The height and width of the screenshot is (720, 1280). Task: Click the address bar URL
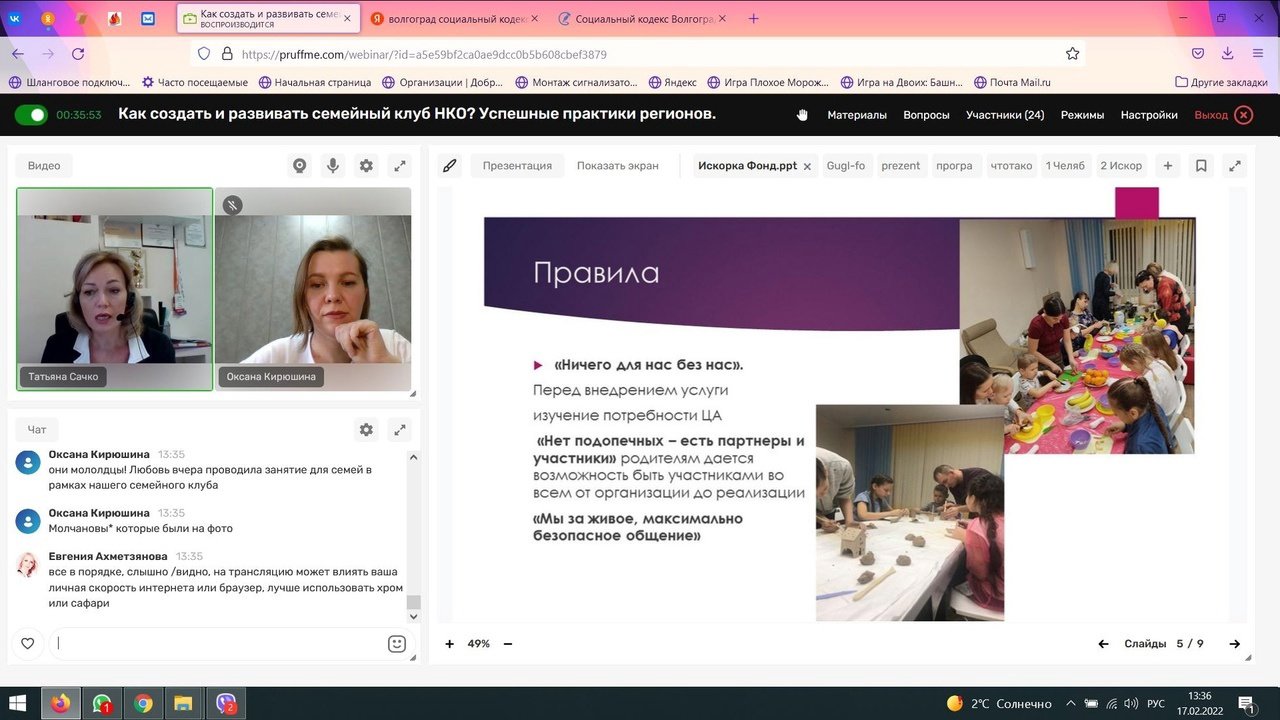[424, 54]
